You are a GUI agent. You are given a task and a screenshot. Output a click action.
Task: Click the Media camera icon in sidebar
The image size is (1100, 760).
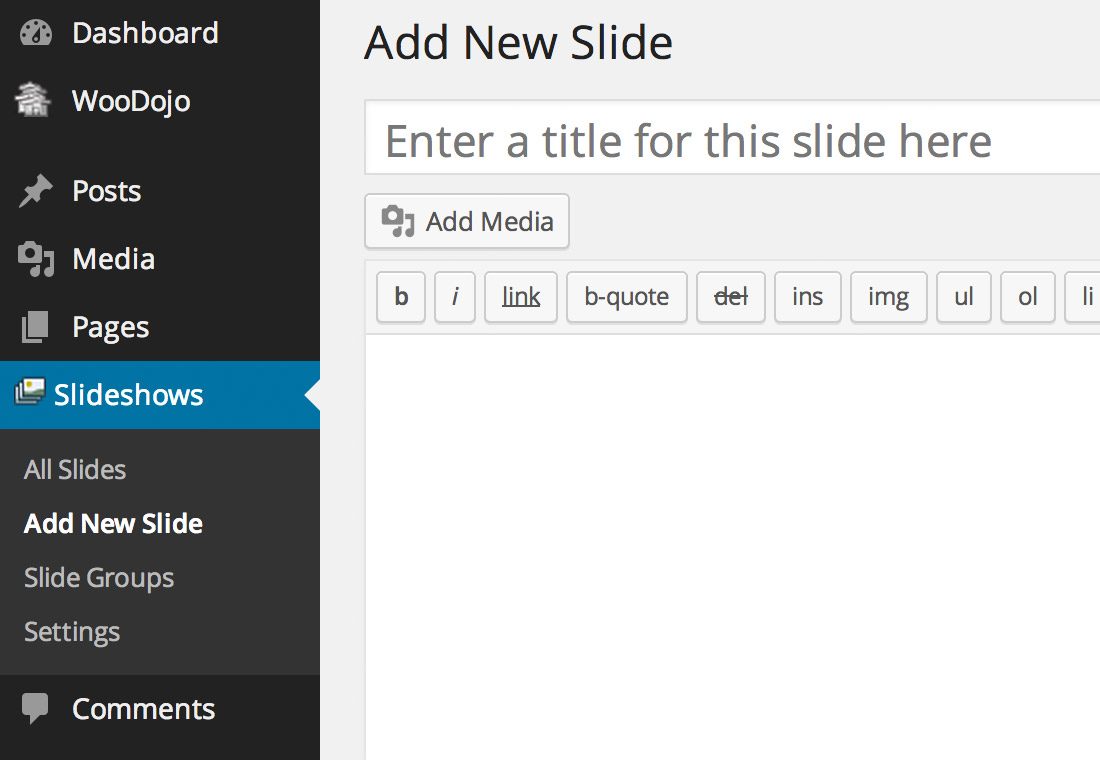(x=33, y=258)
